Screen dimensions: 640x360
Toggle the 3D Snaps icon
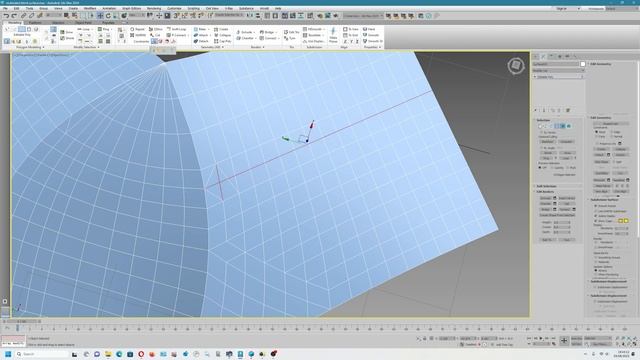pyautogui.click(x=176, y=16)
